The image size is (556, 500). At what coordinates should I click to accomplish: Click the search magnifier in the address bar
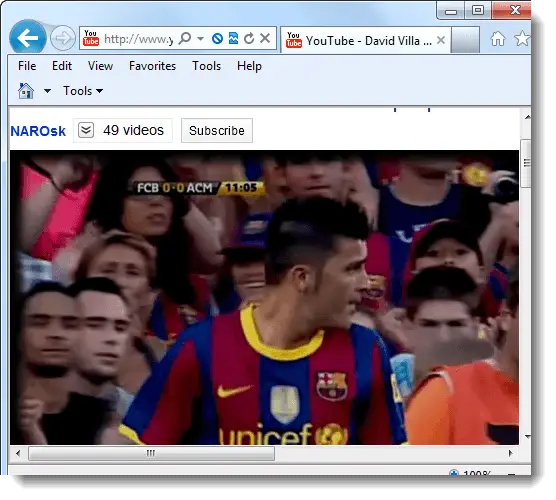pos(185,38)
